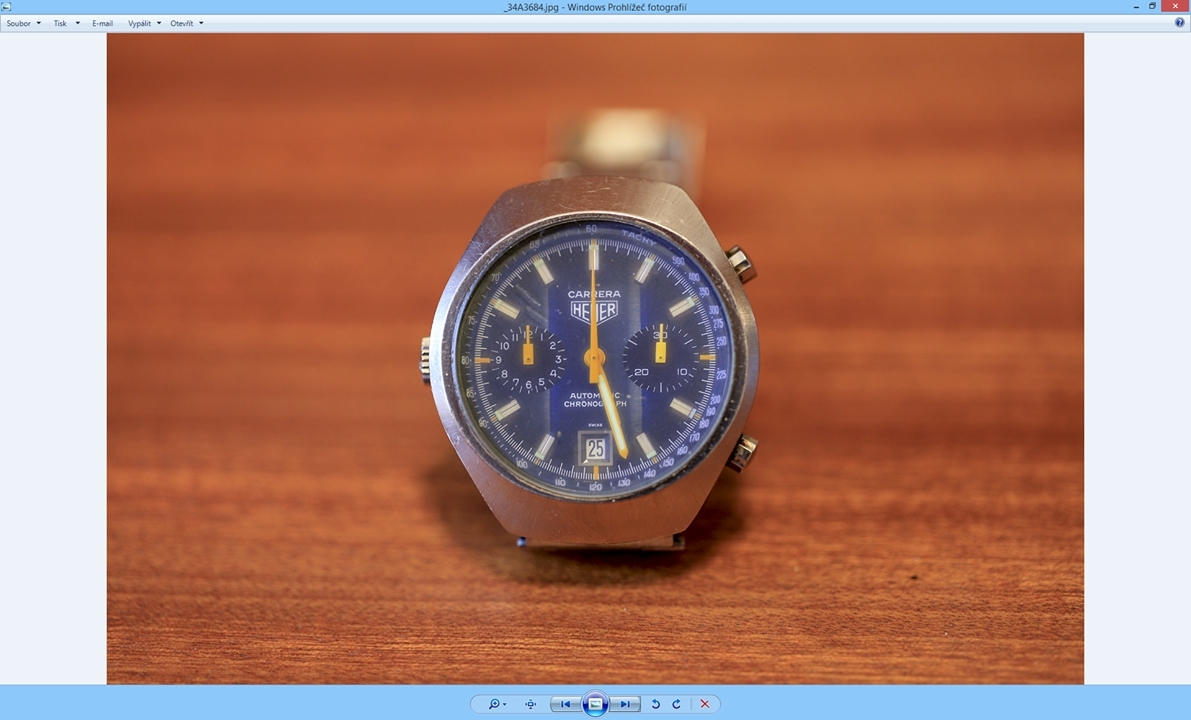Expand the Vypálit dropdown
1191x720 pixels.
(144, 23)
